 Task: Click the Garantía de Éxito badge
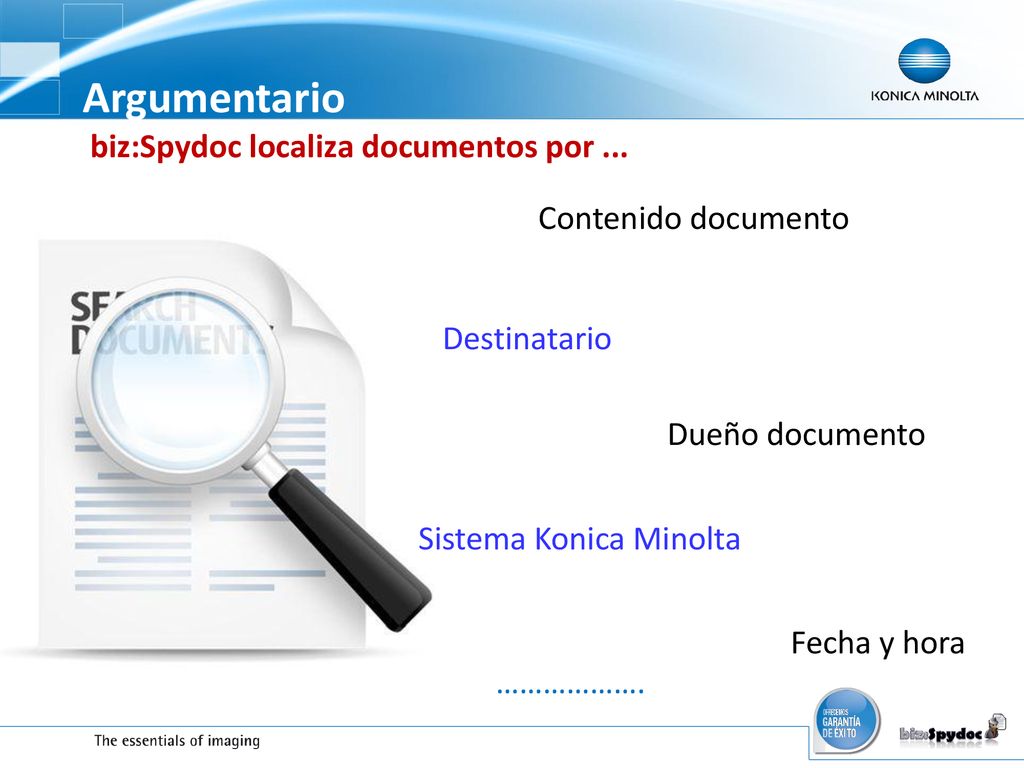[x=846, y=722]
